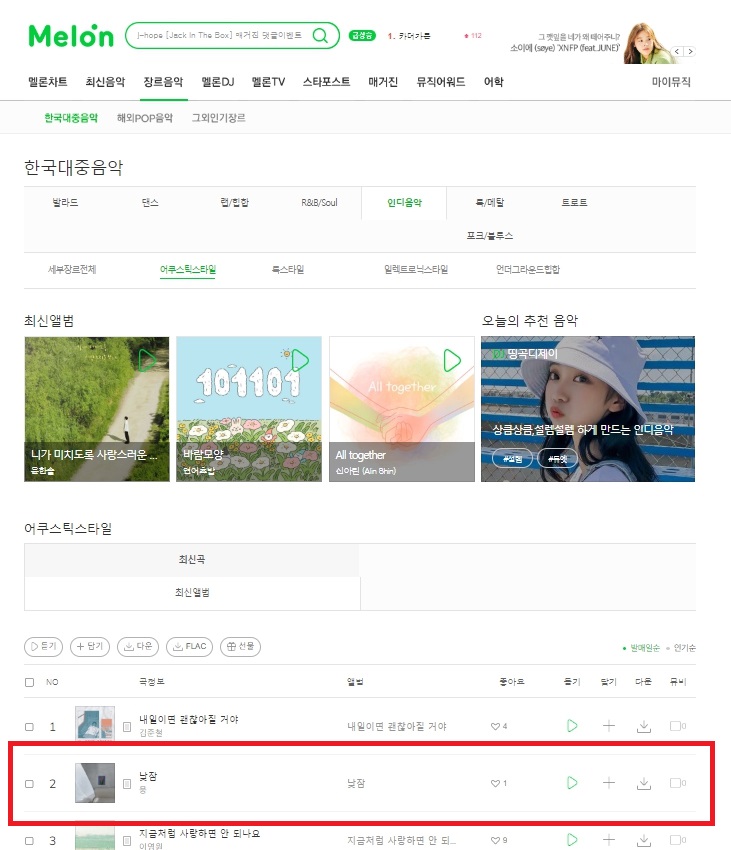This screenshot has height=850, width=731.
Task: Download song 2 낮잠 via download icon
Action: point(644,783)
